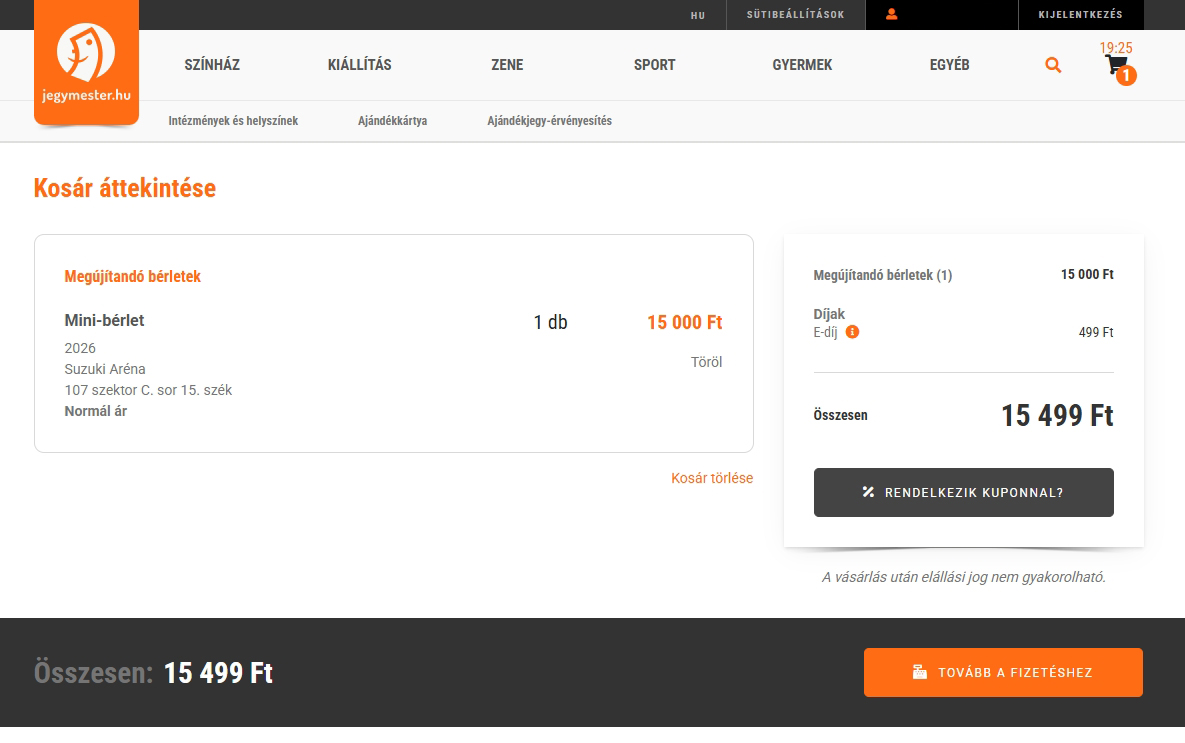This screenshot has height=743, width=1185.
Task: Click the E-díj info icon
Action: [852, 332]
